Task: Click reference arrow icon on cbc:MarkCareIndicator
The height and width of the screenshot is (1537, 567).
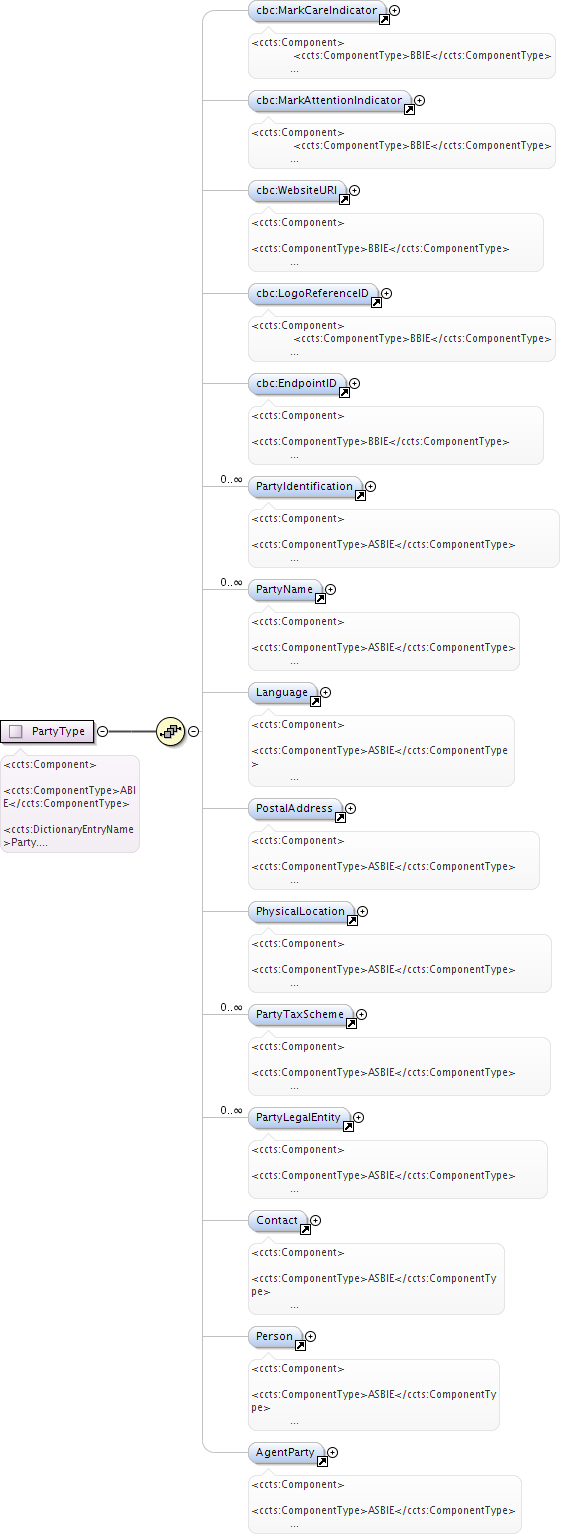Action: 384,19
